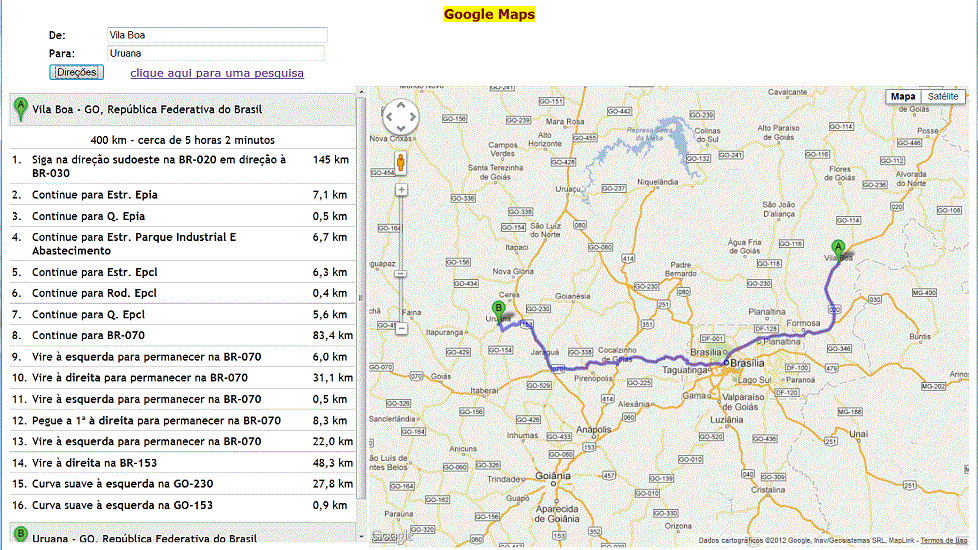Click the green marker A on the map
Image resolution: width=978 pixels, height=550 pixels.
click(838, 250)
